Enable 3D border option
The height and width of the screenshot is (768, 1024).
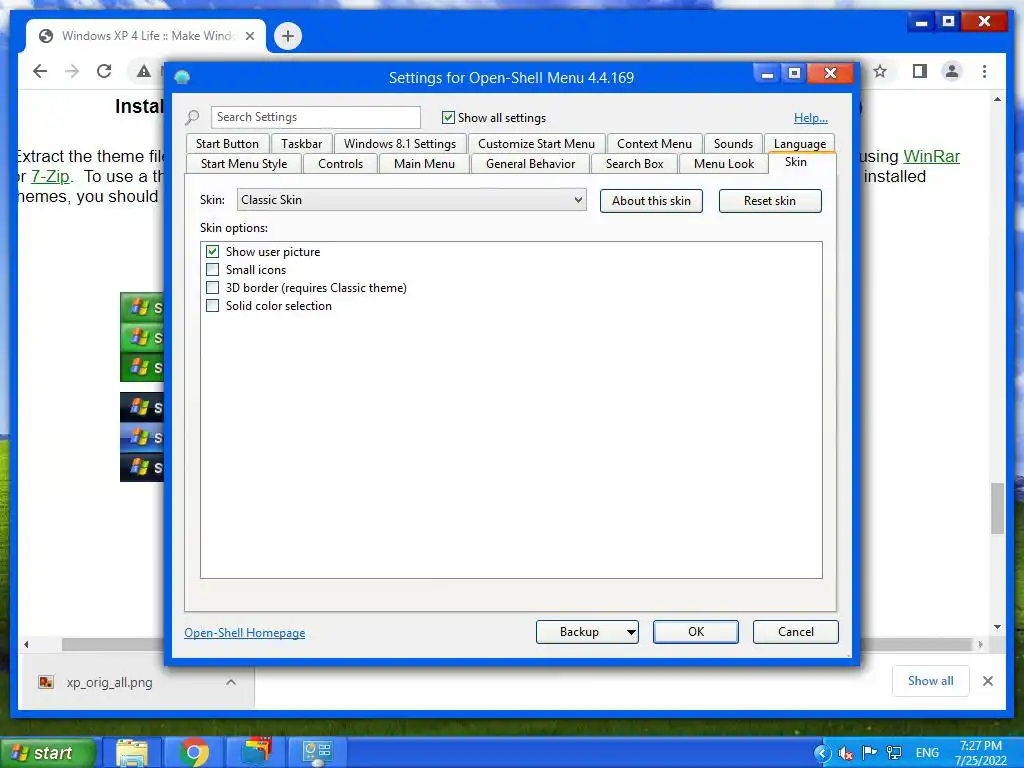pyautogui.click(x=212, y=287)
